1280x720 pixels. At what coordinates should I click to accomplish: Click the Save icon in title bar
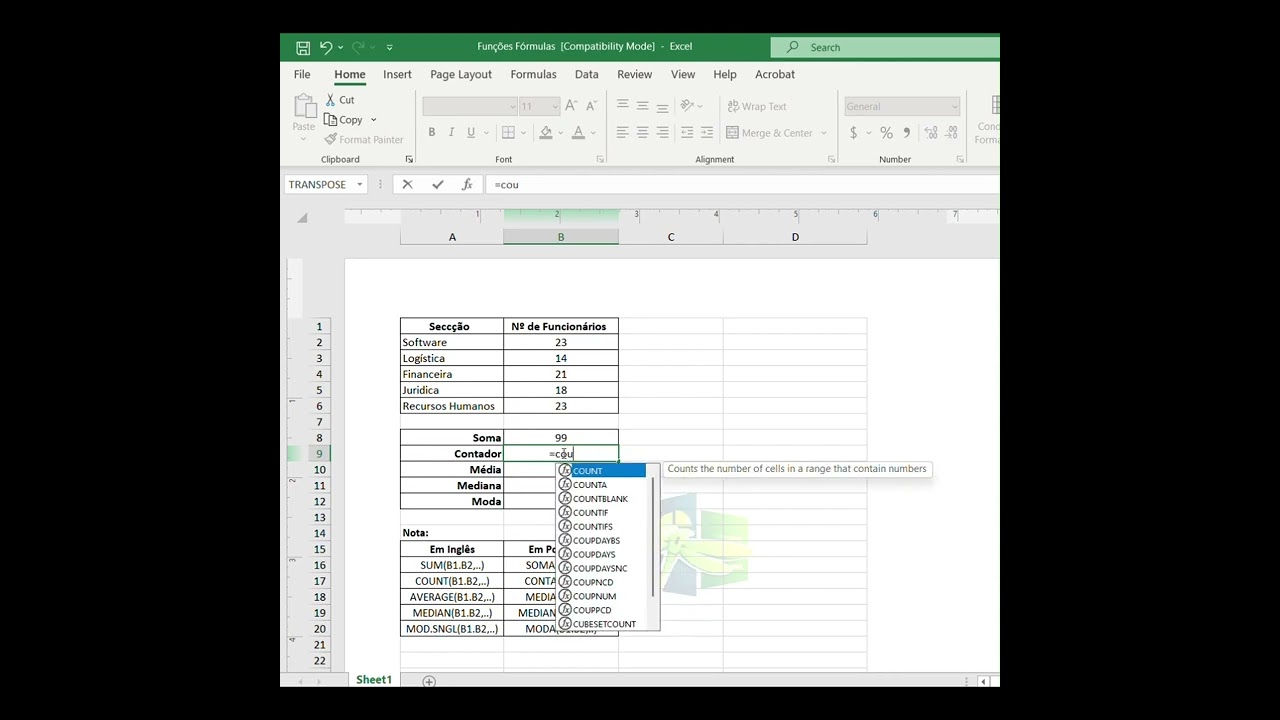[303, 47]
